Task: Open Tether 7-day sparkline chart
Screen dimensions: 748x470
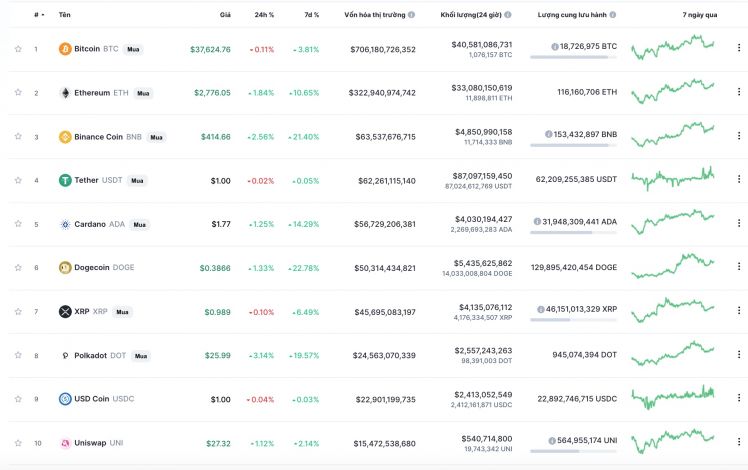Action: 673,179
